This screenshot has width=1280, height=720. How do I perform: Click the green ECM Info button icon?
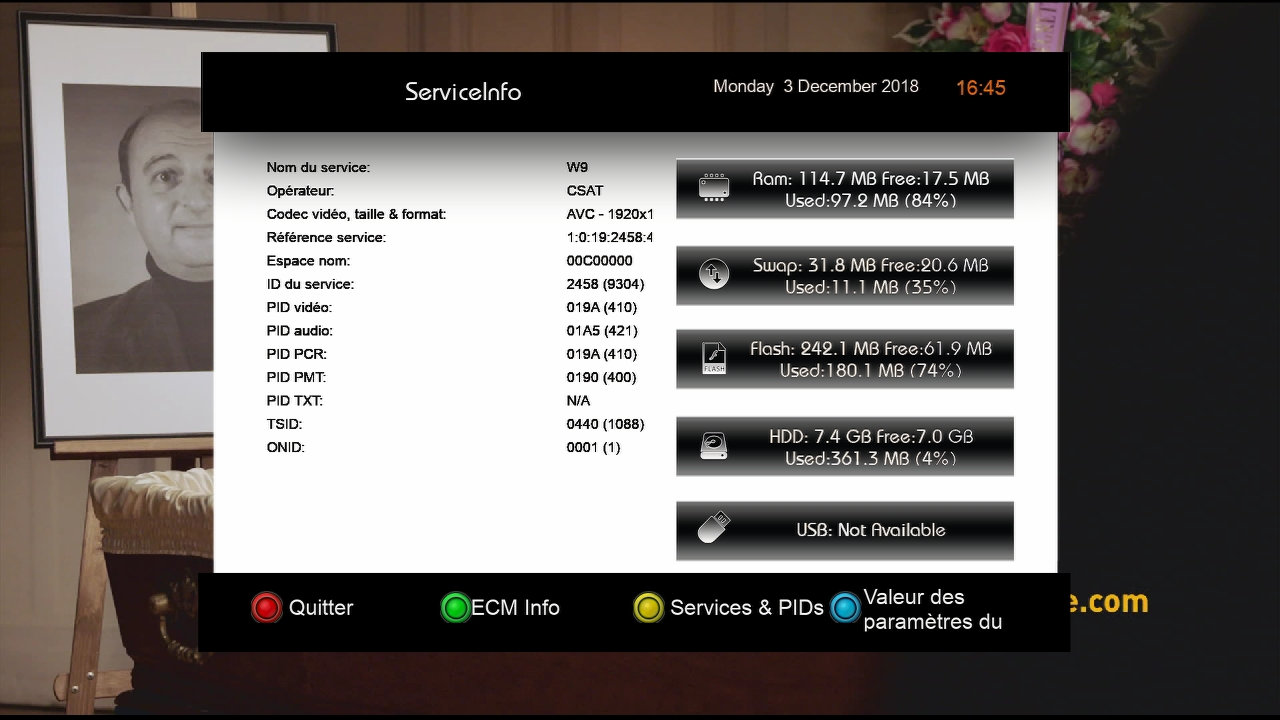[455, 608]
